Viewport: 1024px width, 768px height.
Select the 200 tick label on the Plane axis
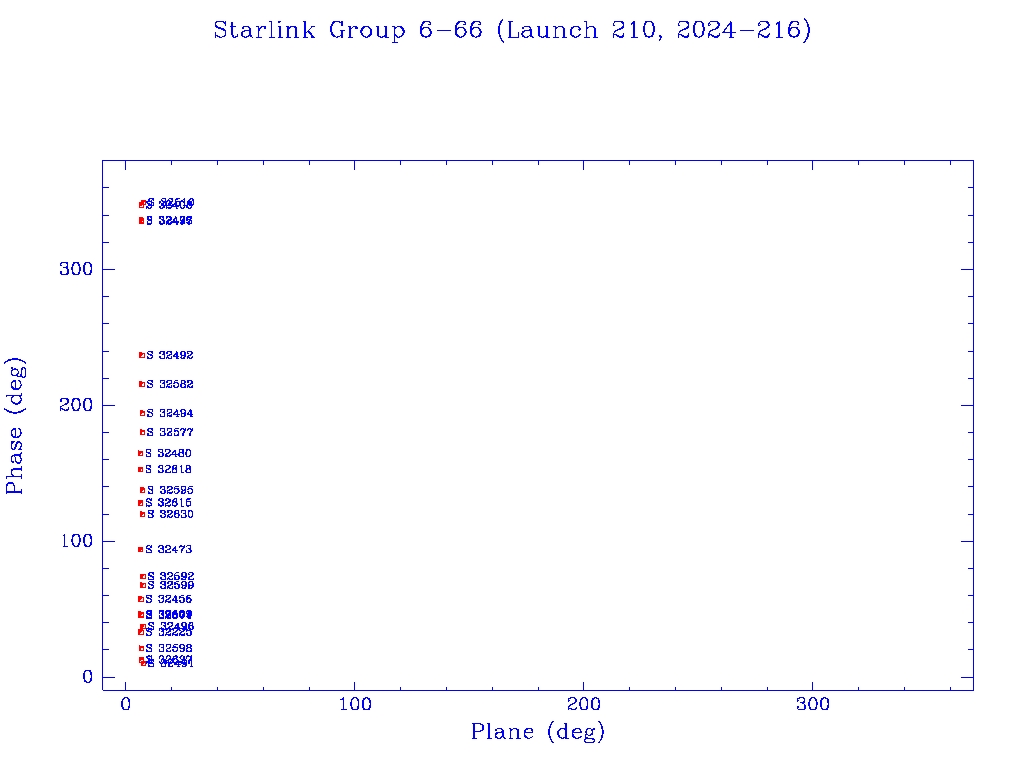point(583,705)
